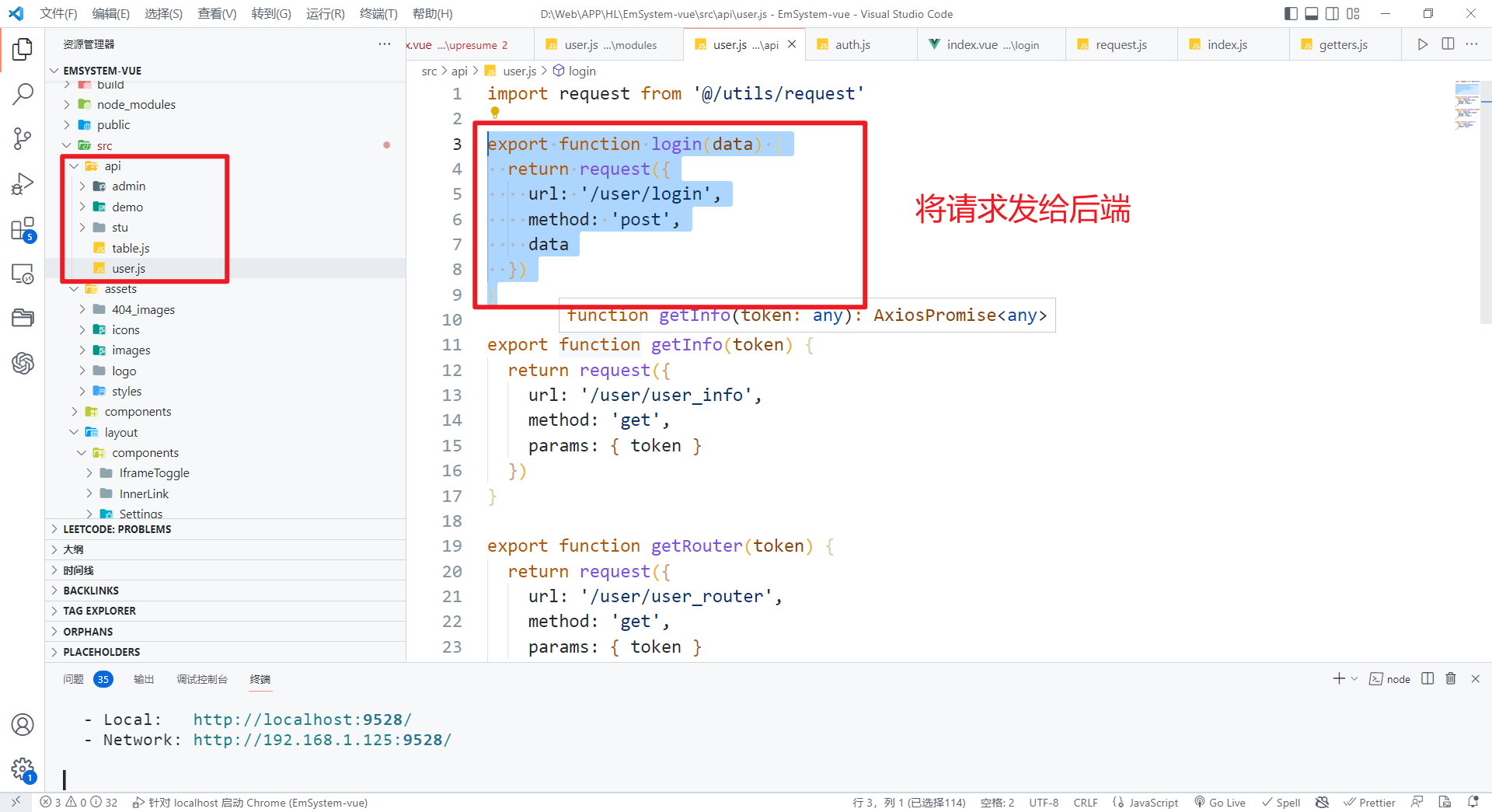The height and width of the screenshot is (812, 1492).
Task: Create a new terminal with the plus icon
Action: pyautogui.click(x=1338, y=679)
